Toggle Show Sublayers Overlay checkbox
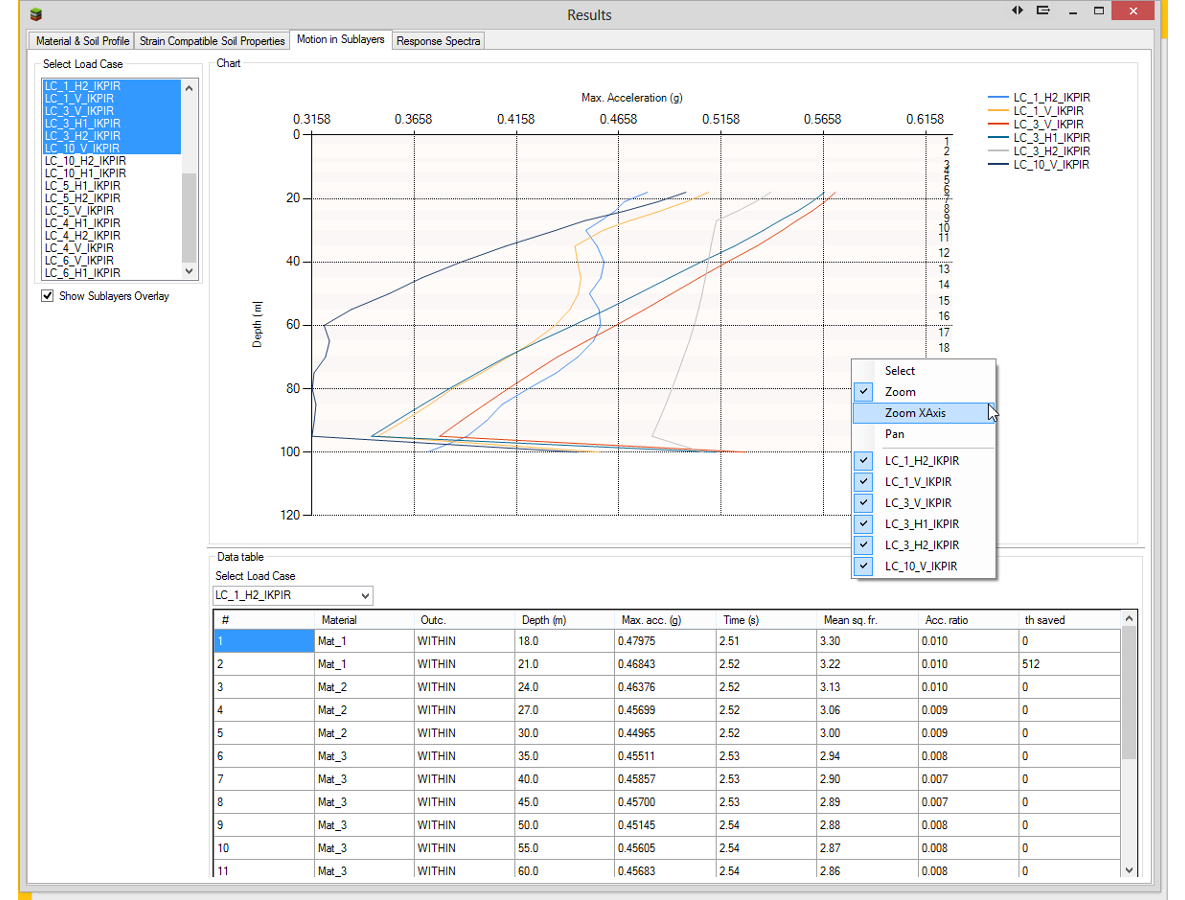This screenshot has height=900, width=1185. click(47, 296)
